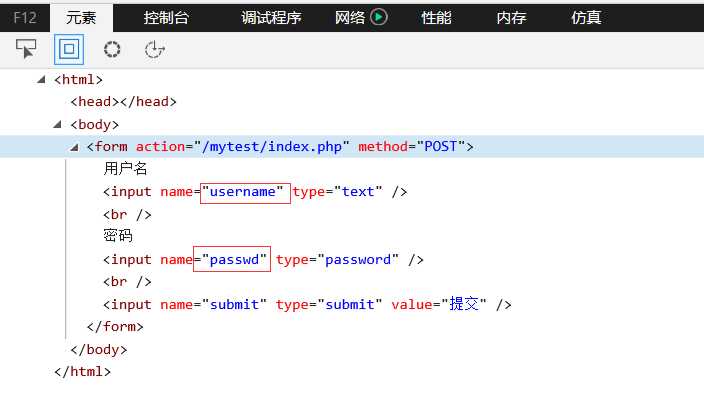704x415 pixels.
Task: Click the type="text" attribute value
Action: (x=358, y=192)
